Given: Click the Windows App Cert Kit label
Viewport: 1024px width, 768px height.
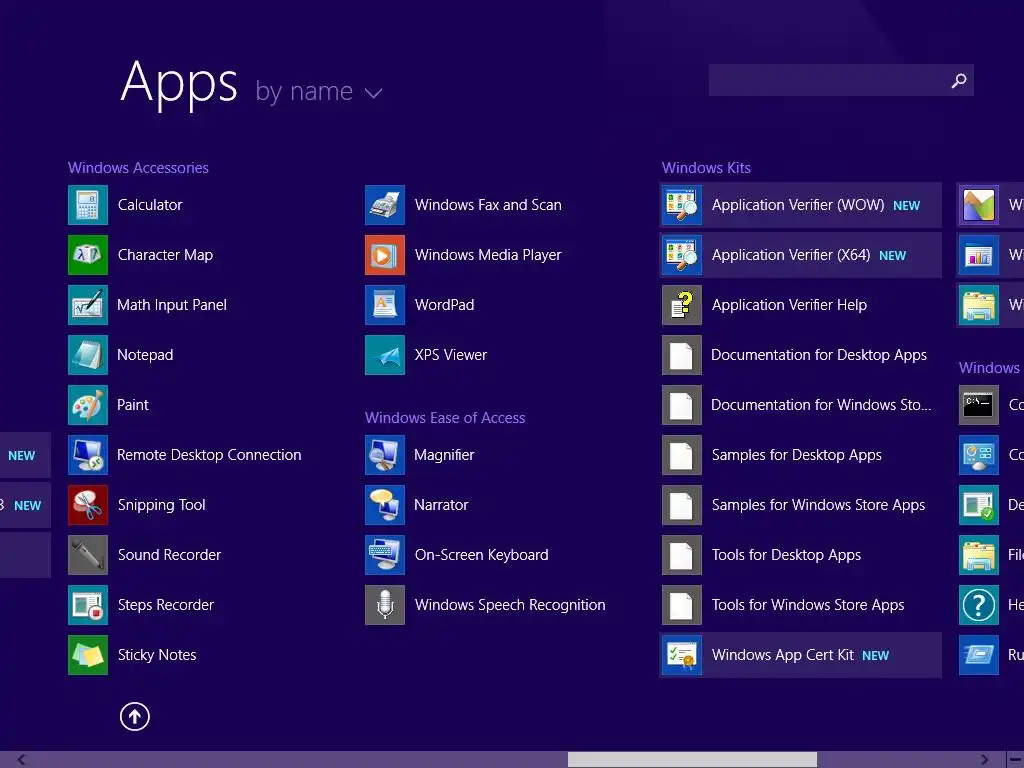Looking at the screenshot, I should (x=782, y=655).
